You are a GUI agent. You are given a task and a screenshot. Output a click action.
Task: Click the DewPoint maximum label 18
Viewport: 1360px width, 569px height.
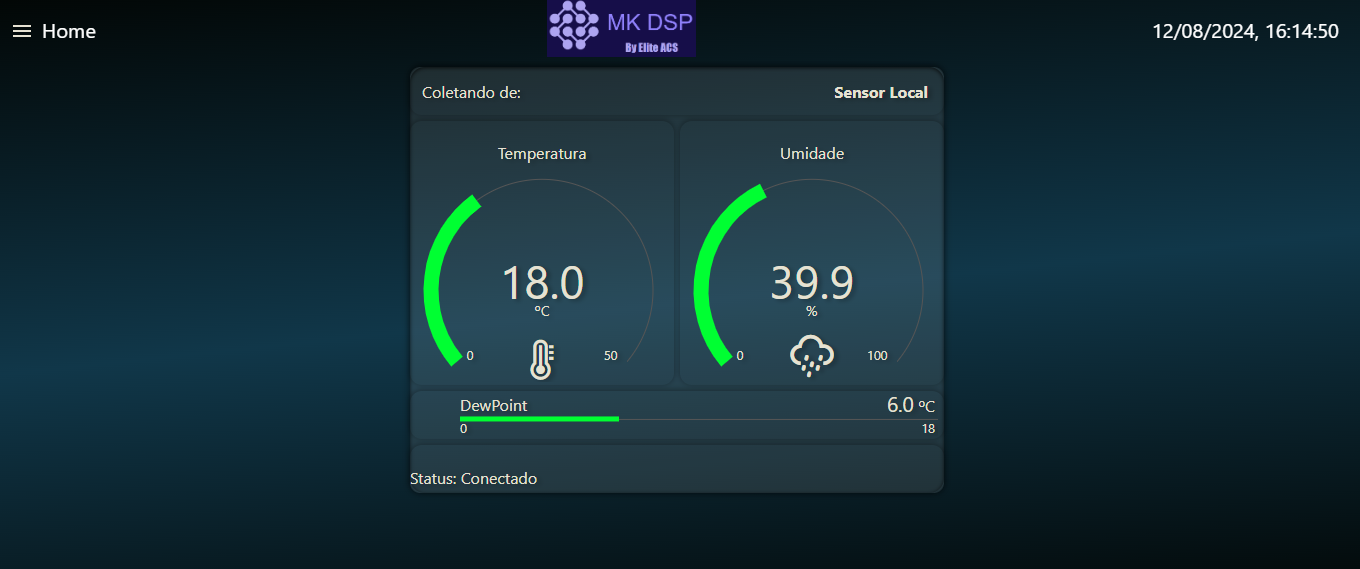928,429
